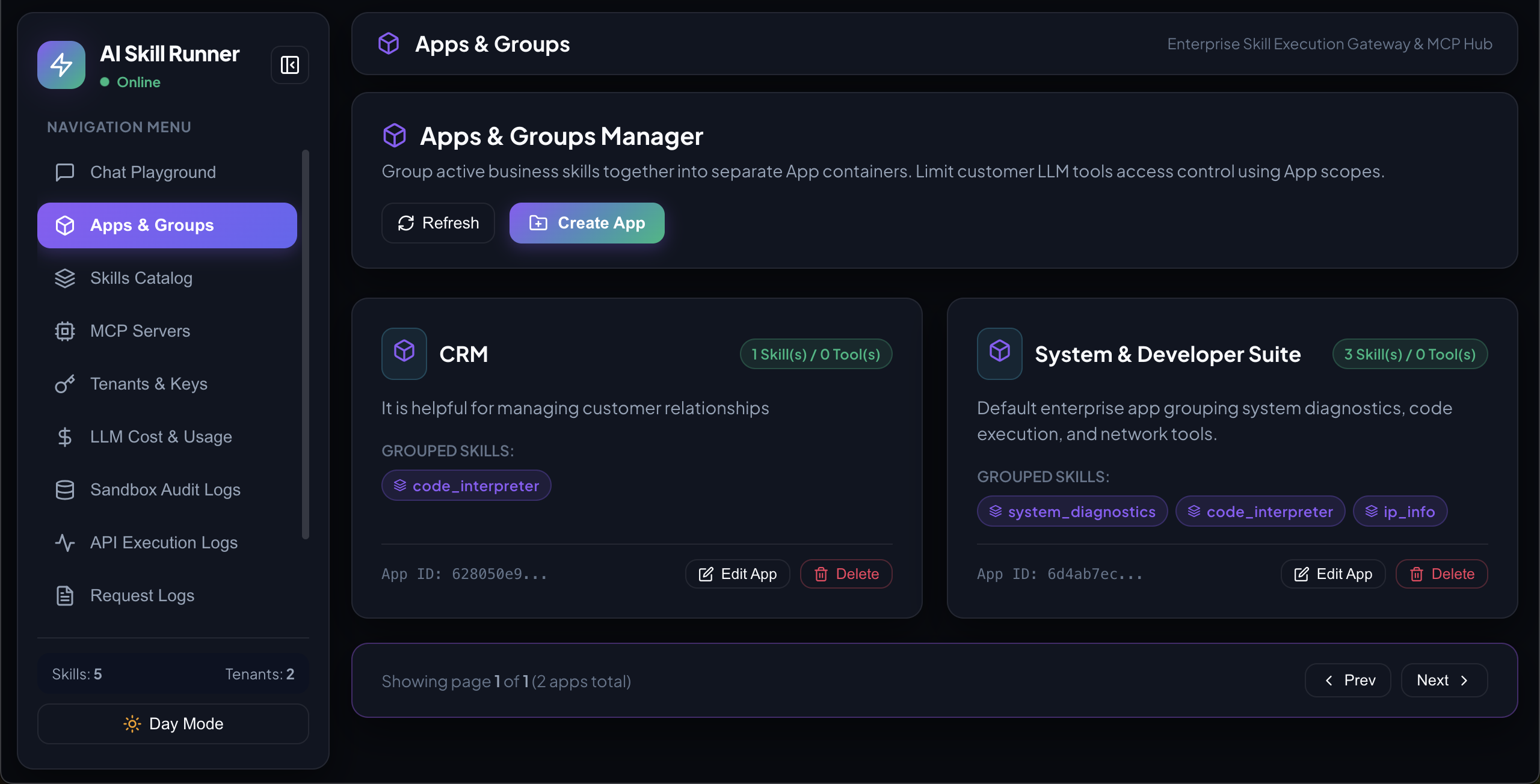Click the Tenants & Keys key icon
The image size is (1540, 784).
[65, 384]
